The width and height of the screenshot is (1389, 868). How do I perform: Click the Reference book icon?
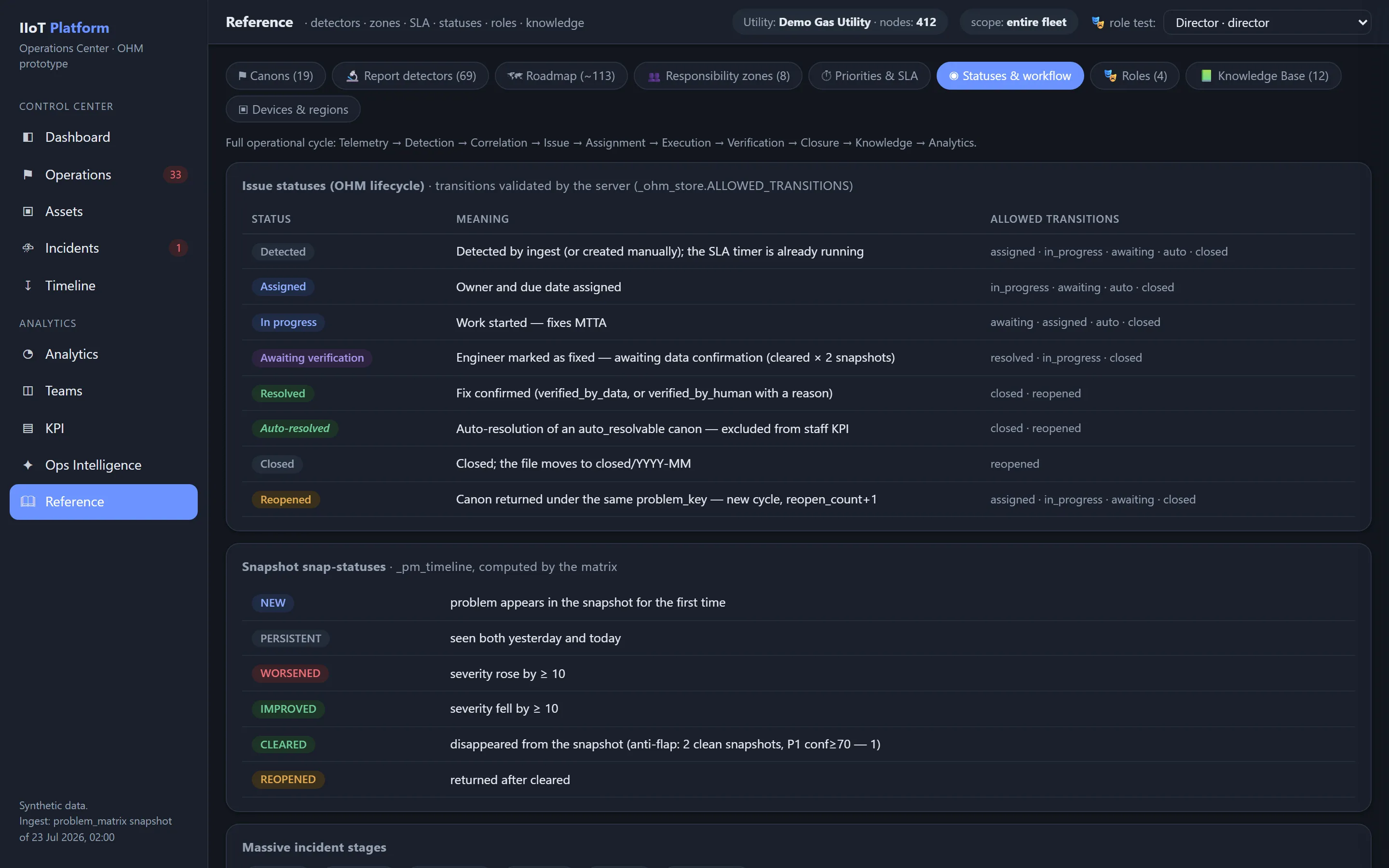pyautogui.click(x=27, y=502)
